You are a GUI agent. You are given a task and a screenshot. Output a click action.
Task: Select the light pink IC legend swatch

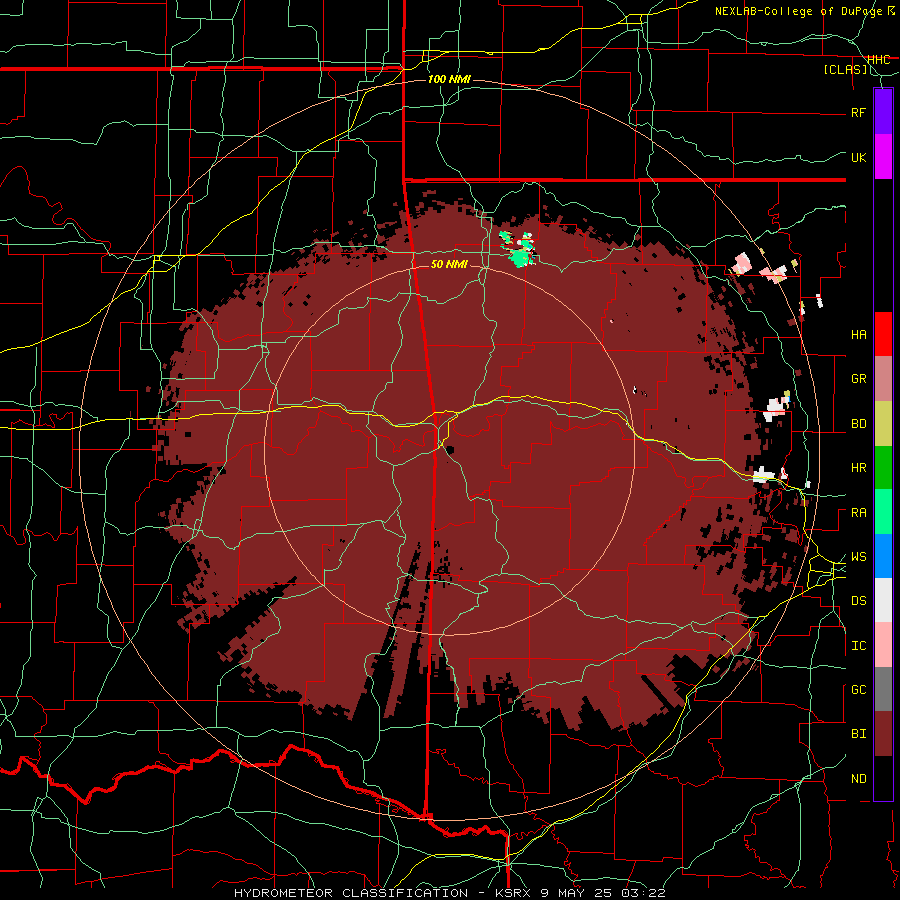point(883,645)
